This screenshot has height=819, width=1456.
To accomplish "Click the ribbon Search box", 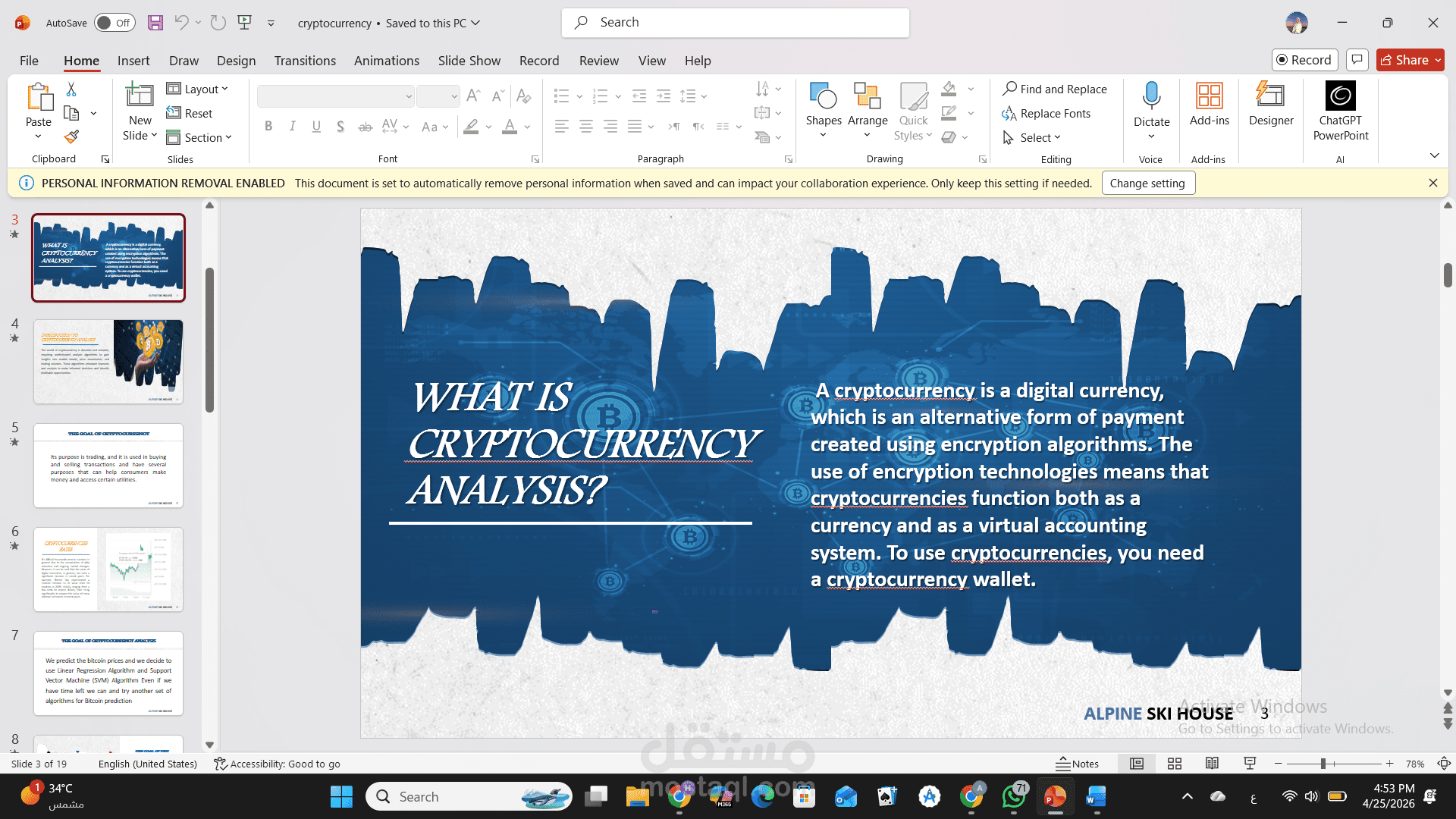I will point(736,23).
